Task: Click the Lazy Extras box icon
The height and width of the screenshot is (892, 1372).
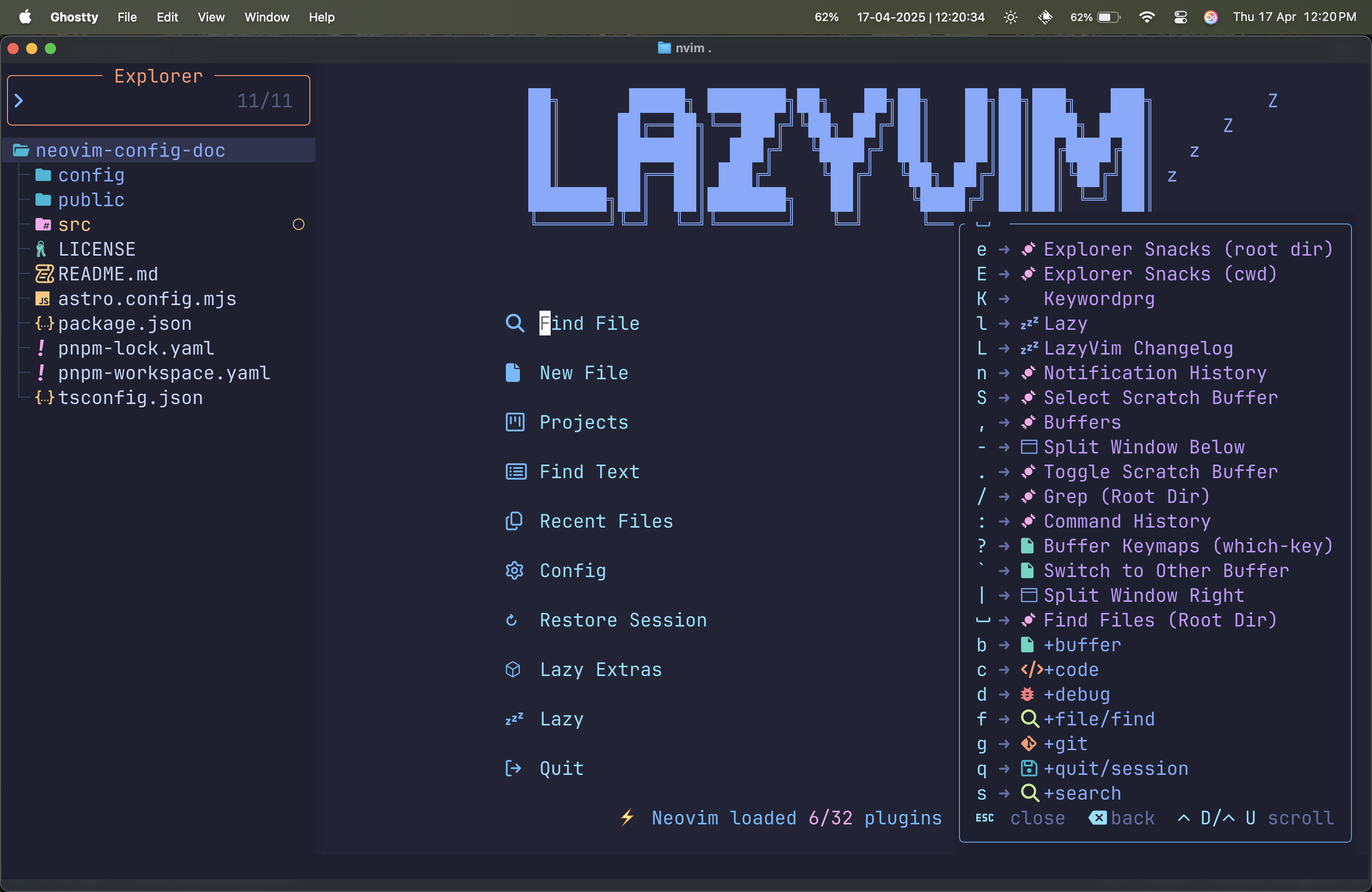Action: (x=513, y=669)
